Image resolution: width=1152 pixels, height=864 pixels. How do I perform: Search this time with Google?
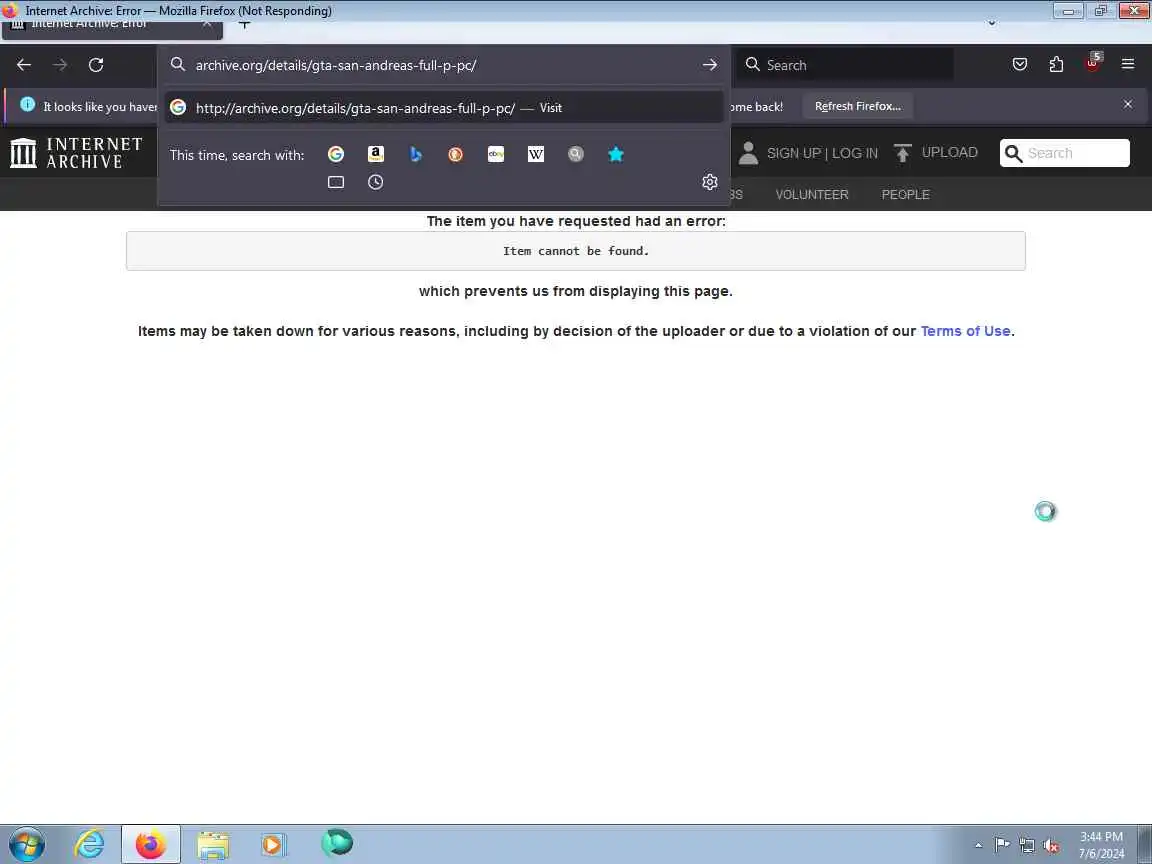336,154
